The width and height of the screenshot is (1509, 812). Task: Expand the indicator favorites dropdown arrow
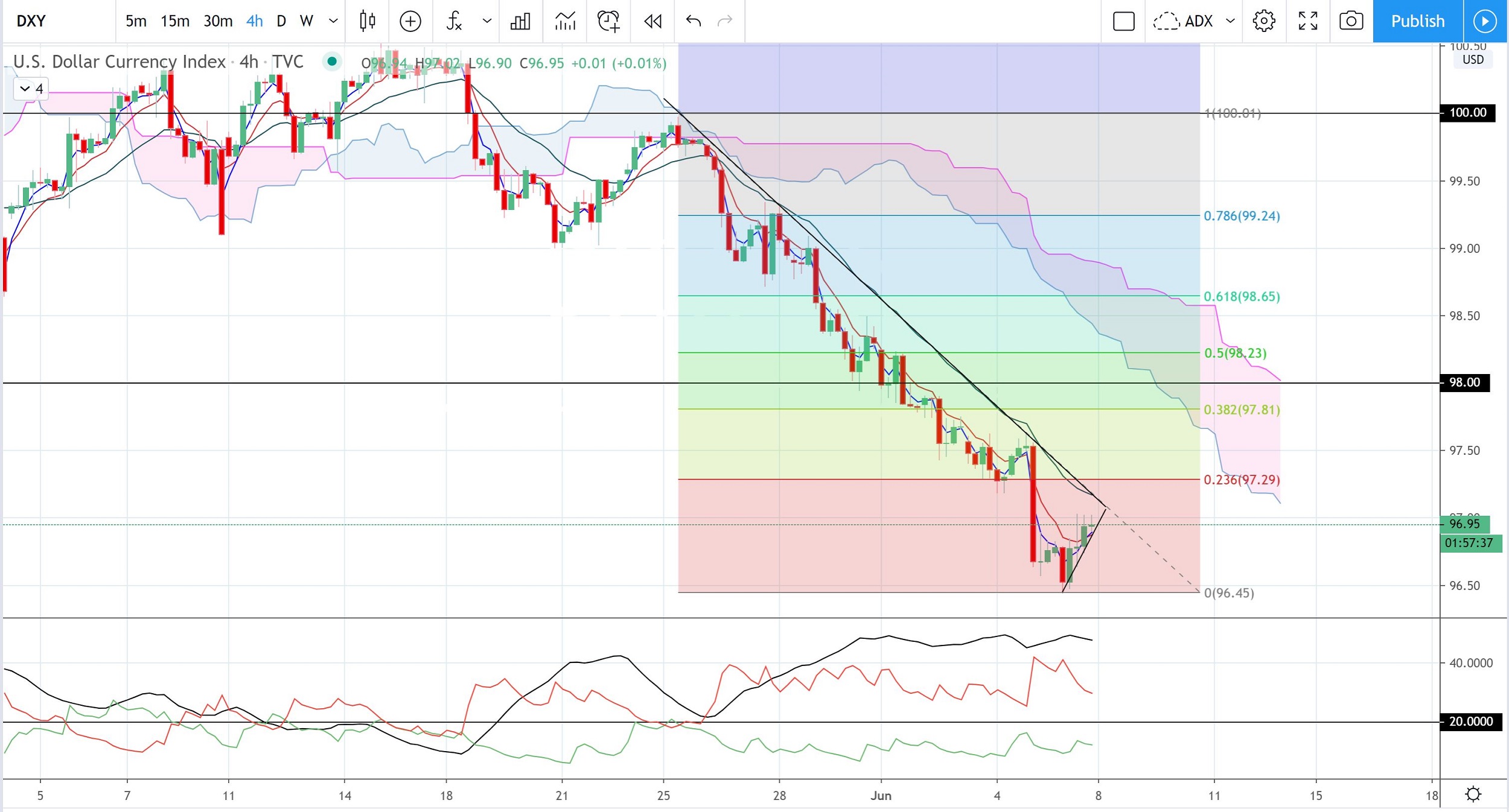point(487,21)
